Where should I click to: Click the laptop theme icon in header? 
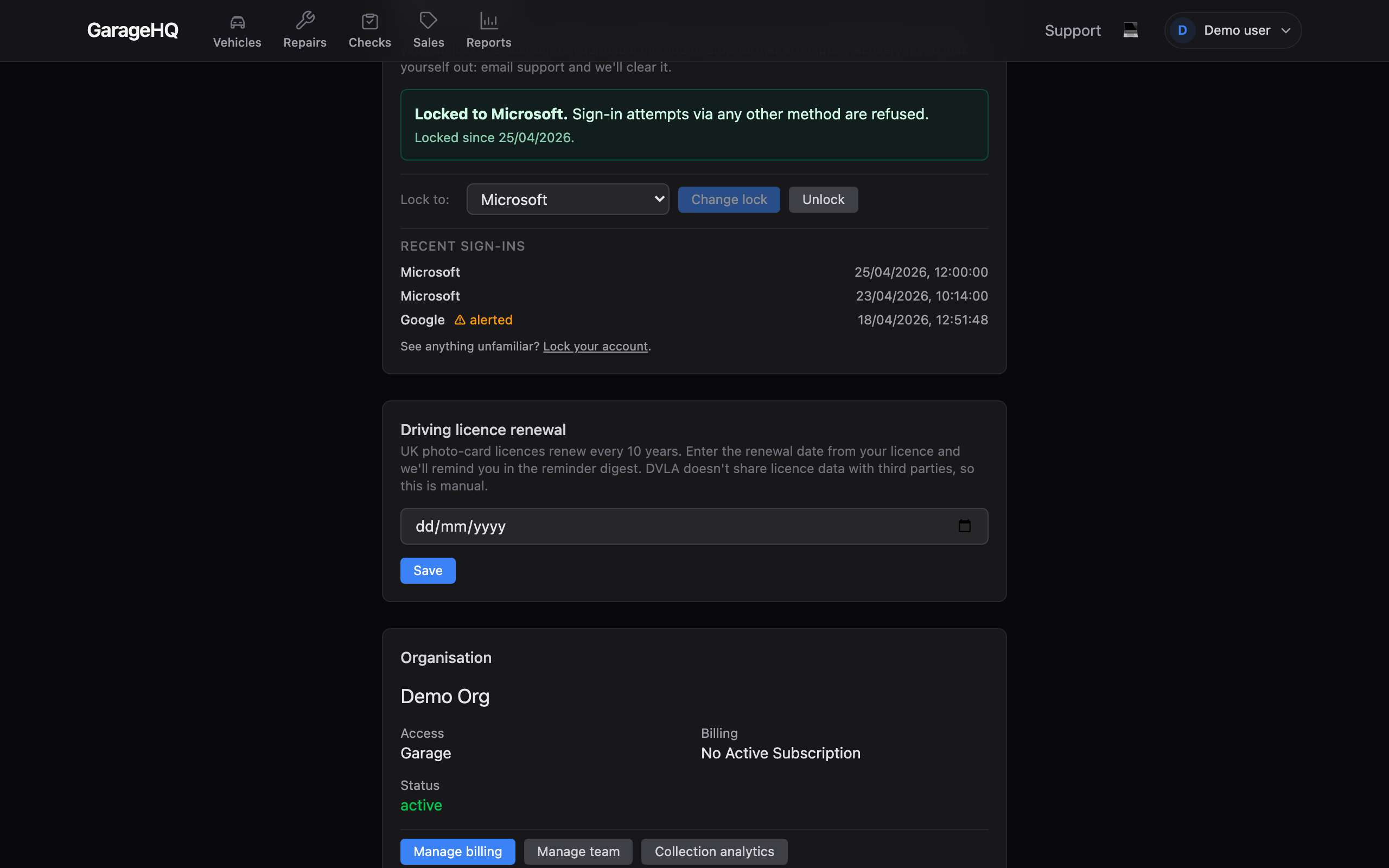point(1130,30)
